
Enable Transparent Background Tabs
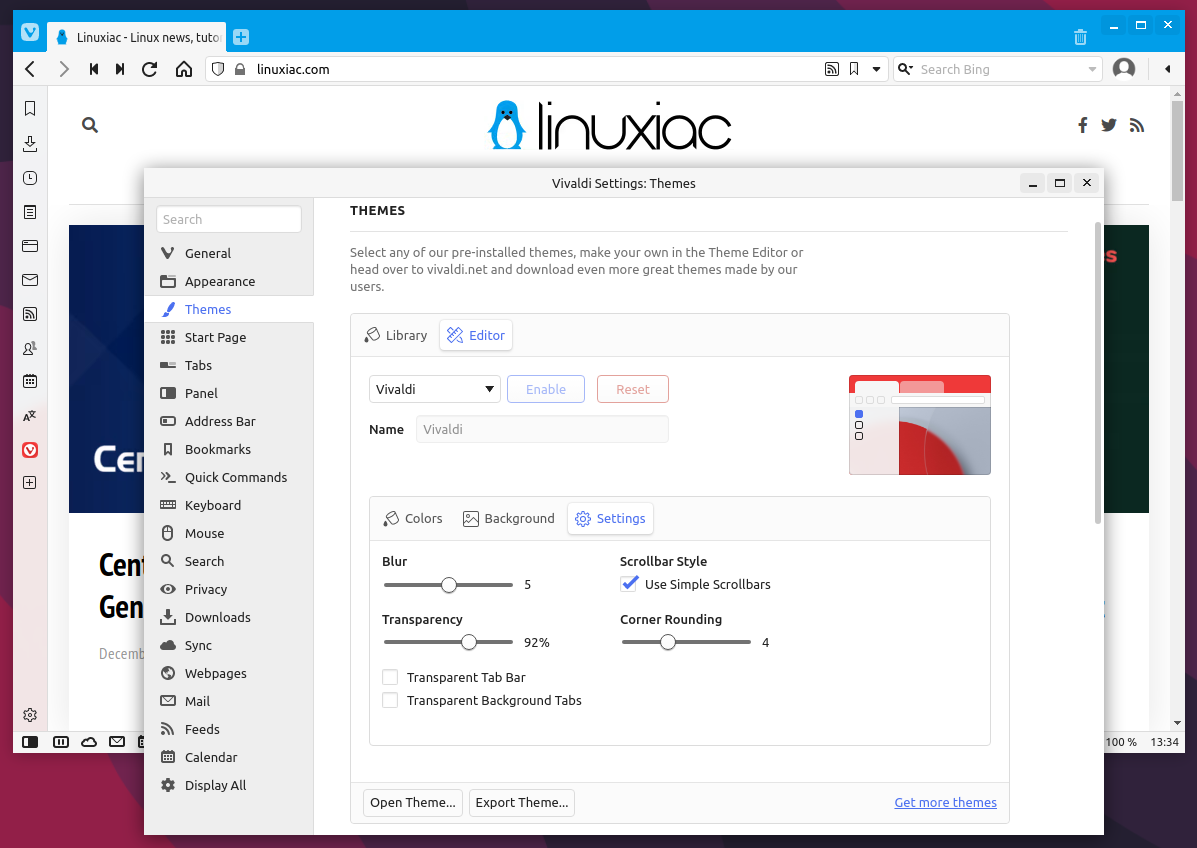coord(390,700)
